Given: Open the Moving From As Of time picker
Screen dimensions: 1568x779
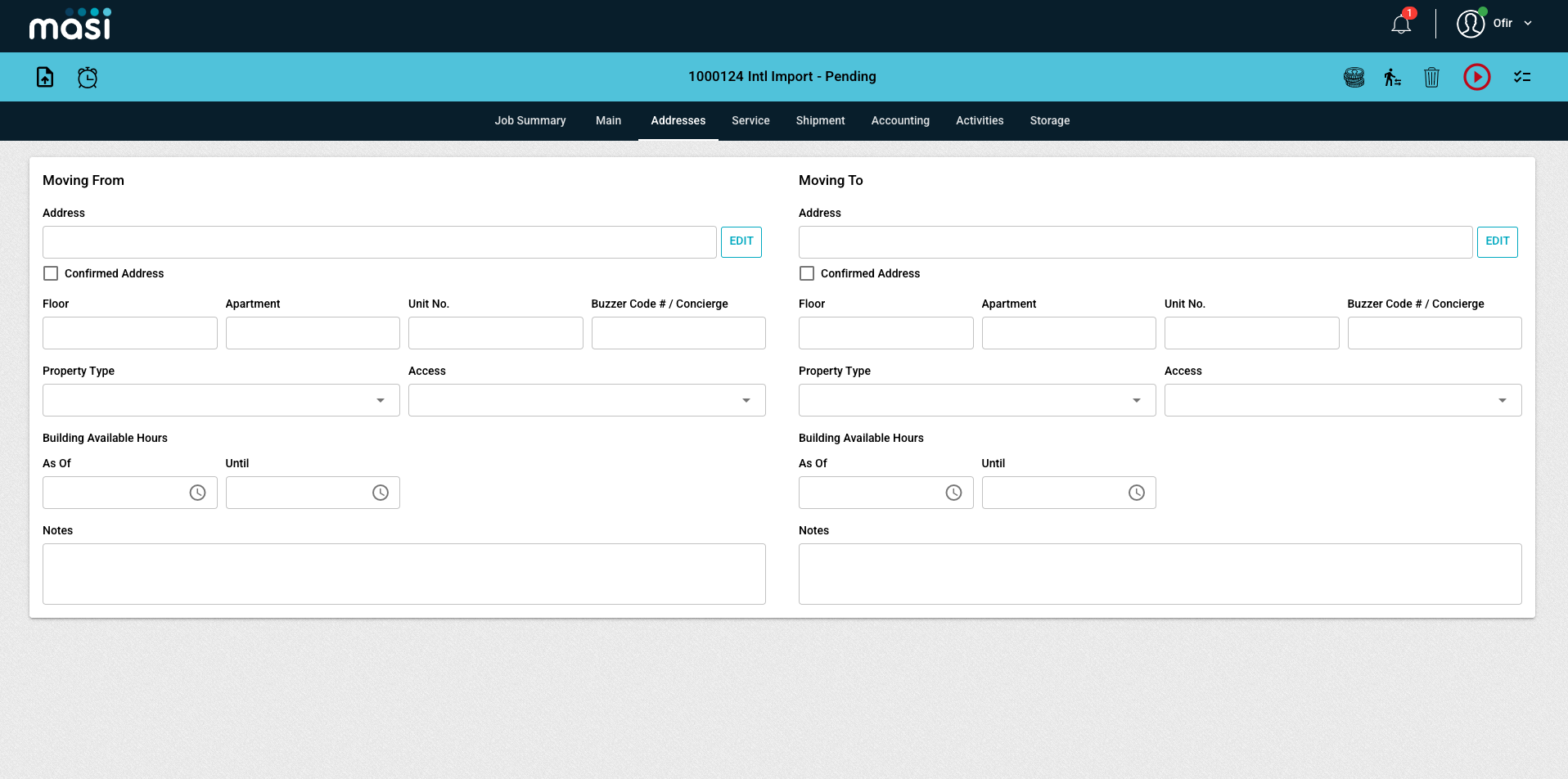Looking at the screenshot, I should [197, 493].
